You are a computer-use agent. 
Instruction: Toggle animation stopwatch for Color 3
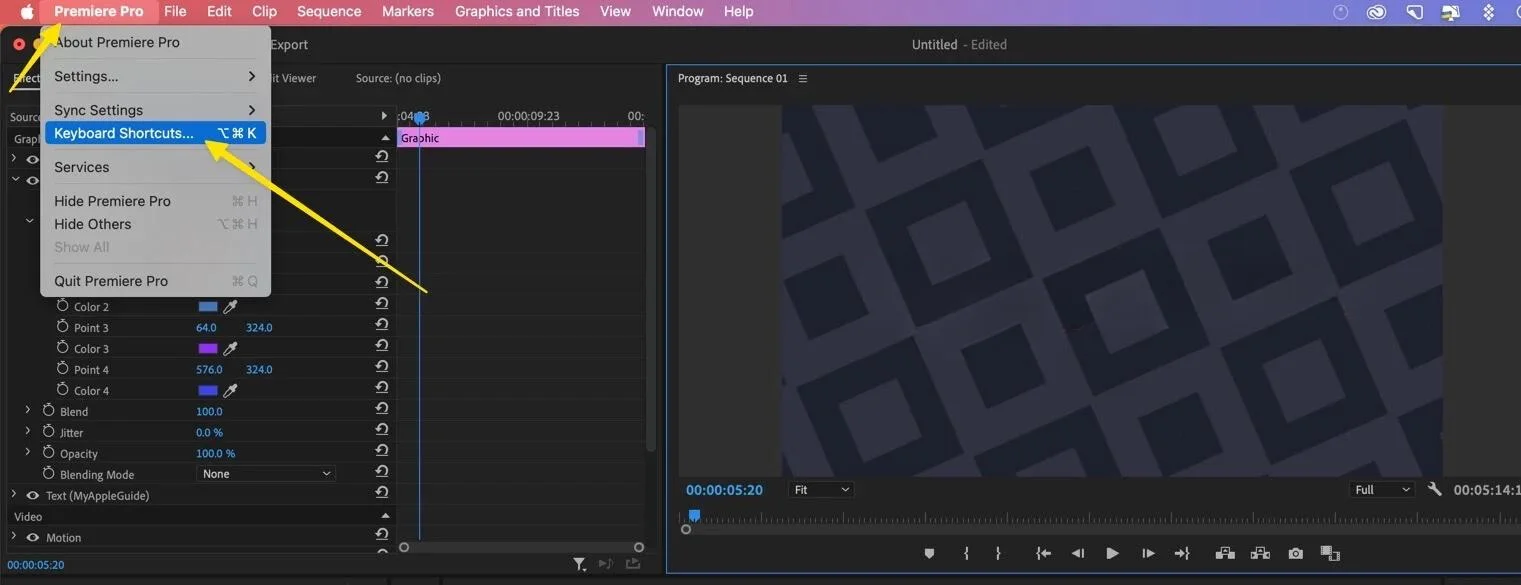(x=63, y=348)
